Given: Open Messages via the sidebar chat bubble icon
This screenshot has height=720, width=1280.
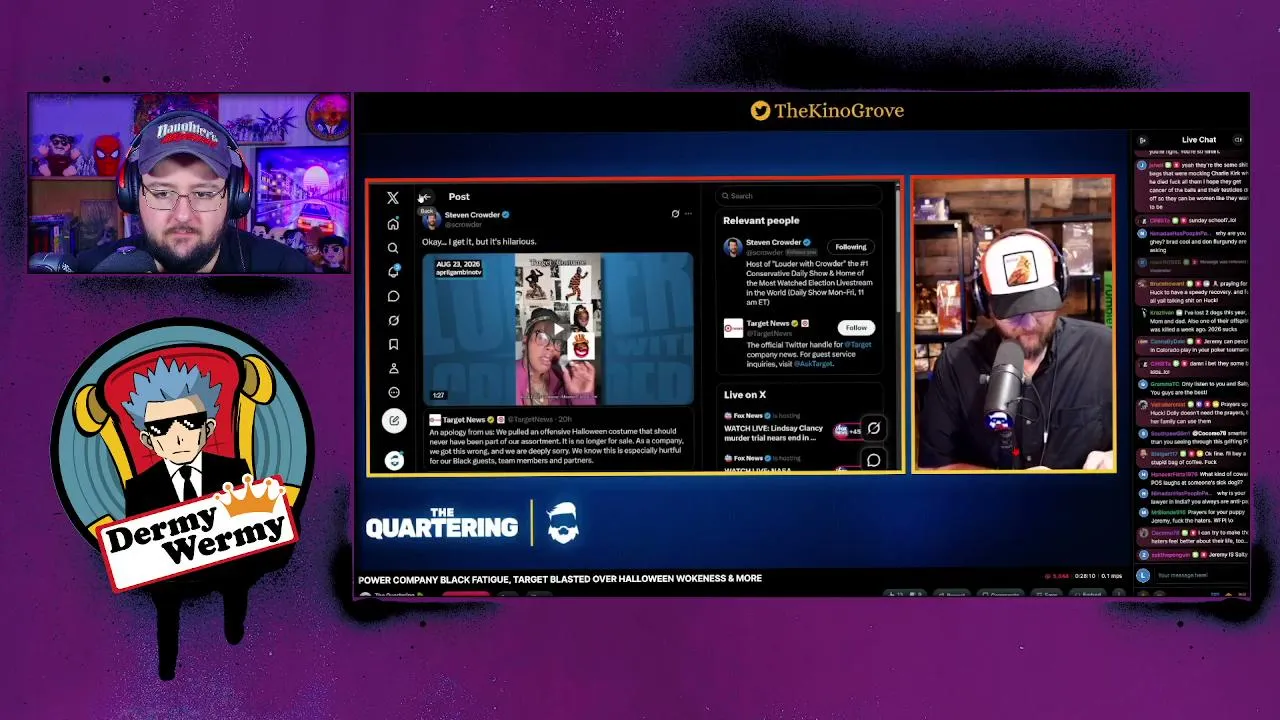Looking at the screenshot, I should click(393, 296).
